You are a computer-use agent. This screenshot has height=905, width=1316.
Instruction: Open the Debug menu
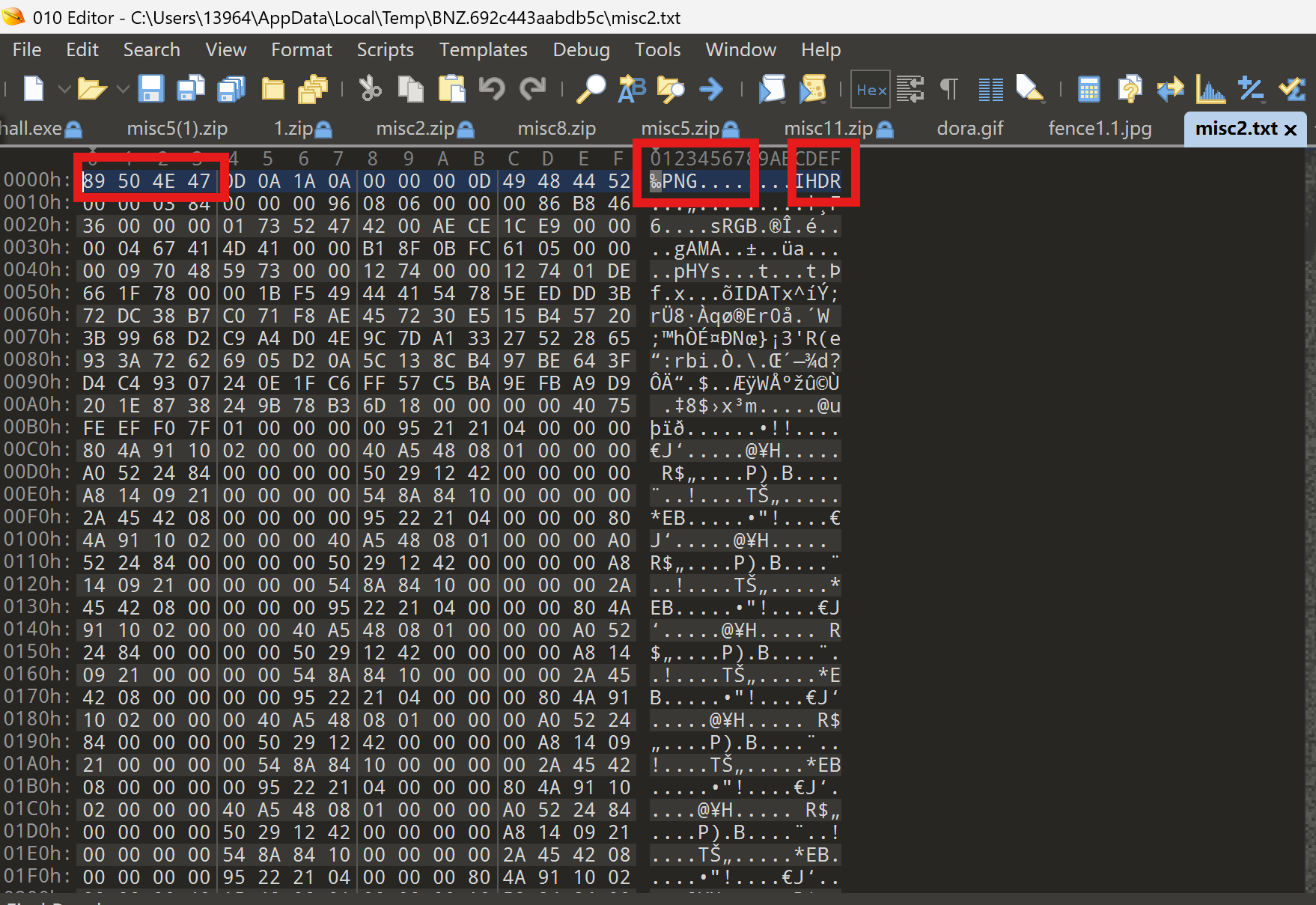[x=582, y=49]
